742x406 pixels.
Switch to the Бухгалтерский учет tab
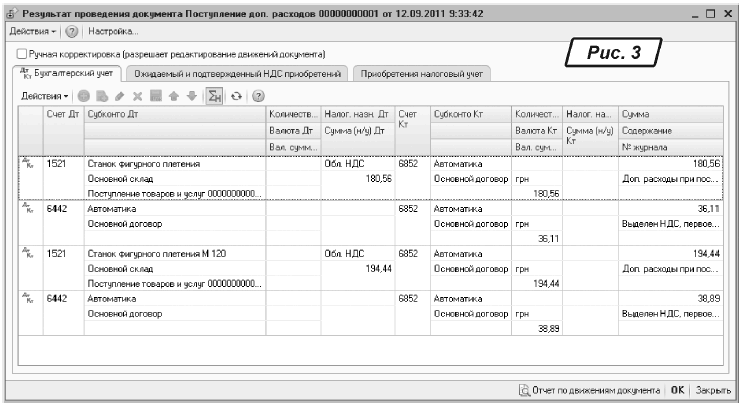(x=68, y=74)
